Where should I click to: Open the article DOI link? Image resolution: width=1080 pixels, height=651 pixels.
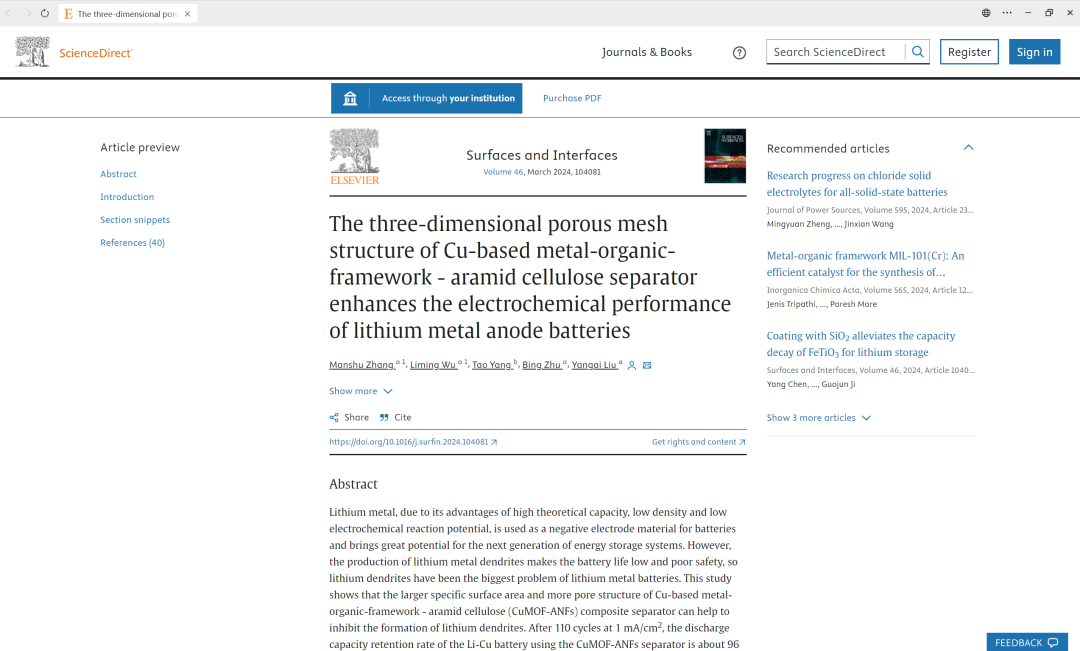(x=413, y=442)
